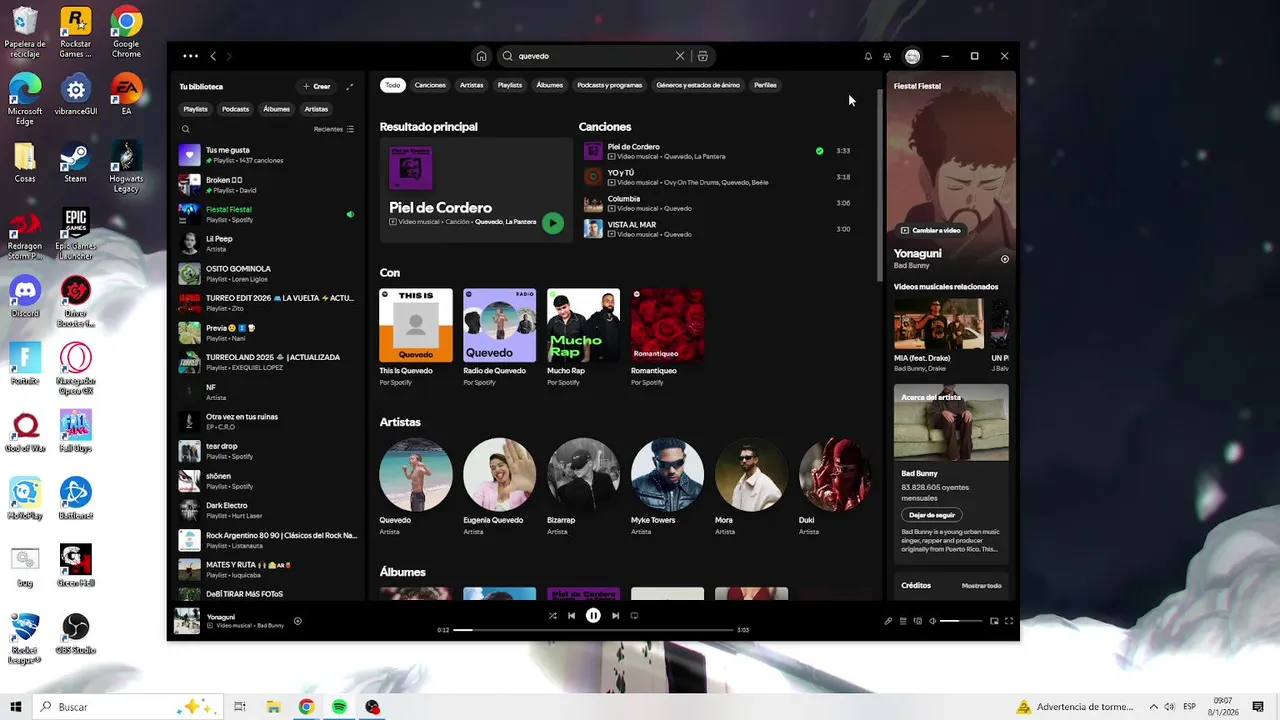Select Géneros y estados de ánimo filter
The height and width of the screenshot is (720, 1280).
coord(698,85)
